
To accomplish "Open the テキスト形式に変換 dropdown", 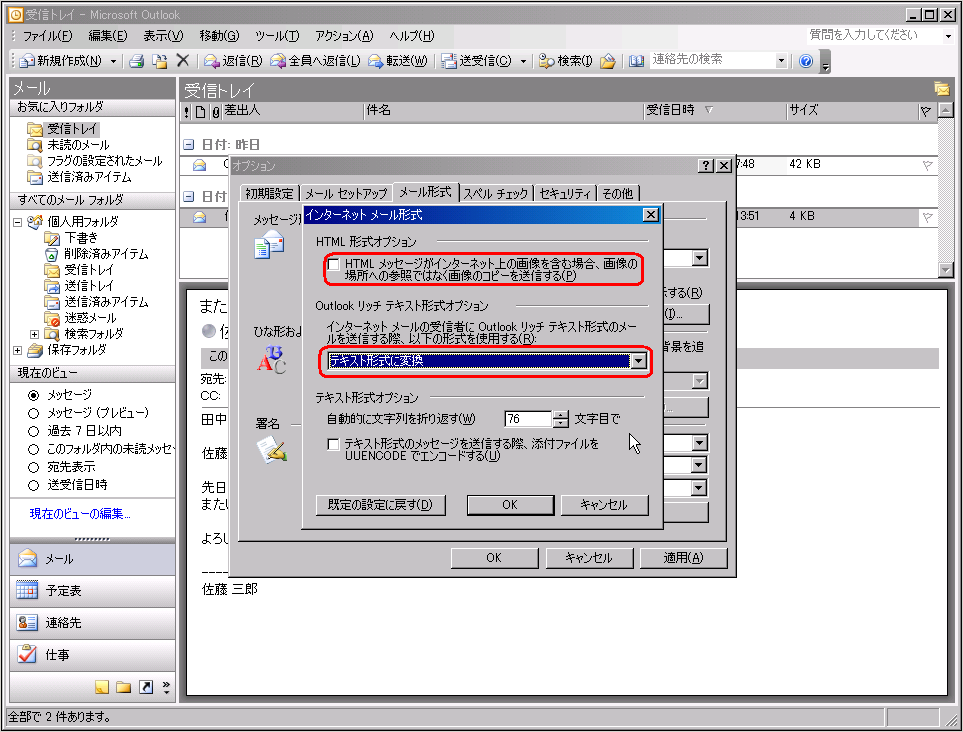I will pos(638,361).
